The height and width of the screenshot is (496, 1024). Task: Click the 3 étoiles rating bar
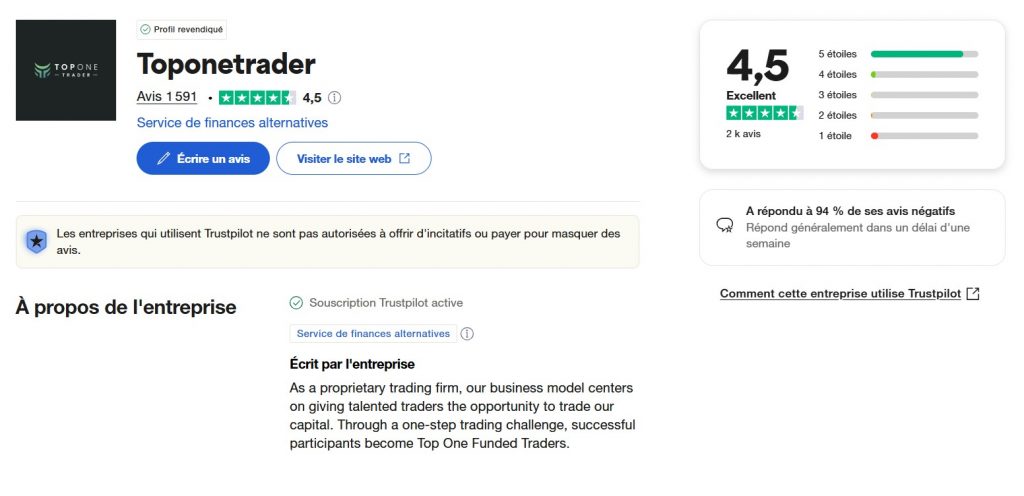[x=924, y=95]
